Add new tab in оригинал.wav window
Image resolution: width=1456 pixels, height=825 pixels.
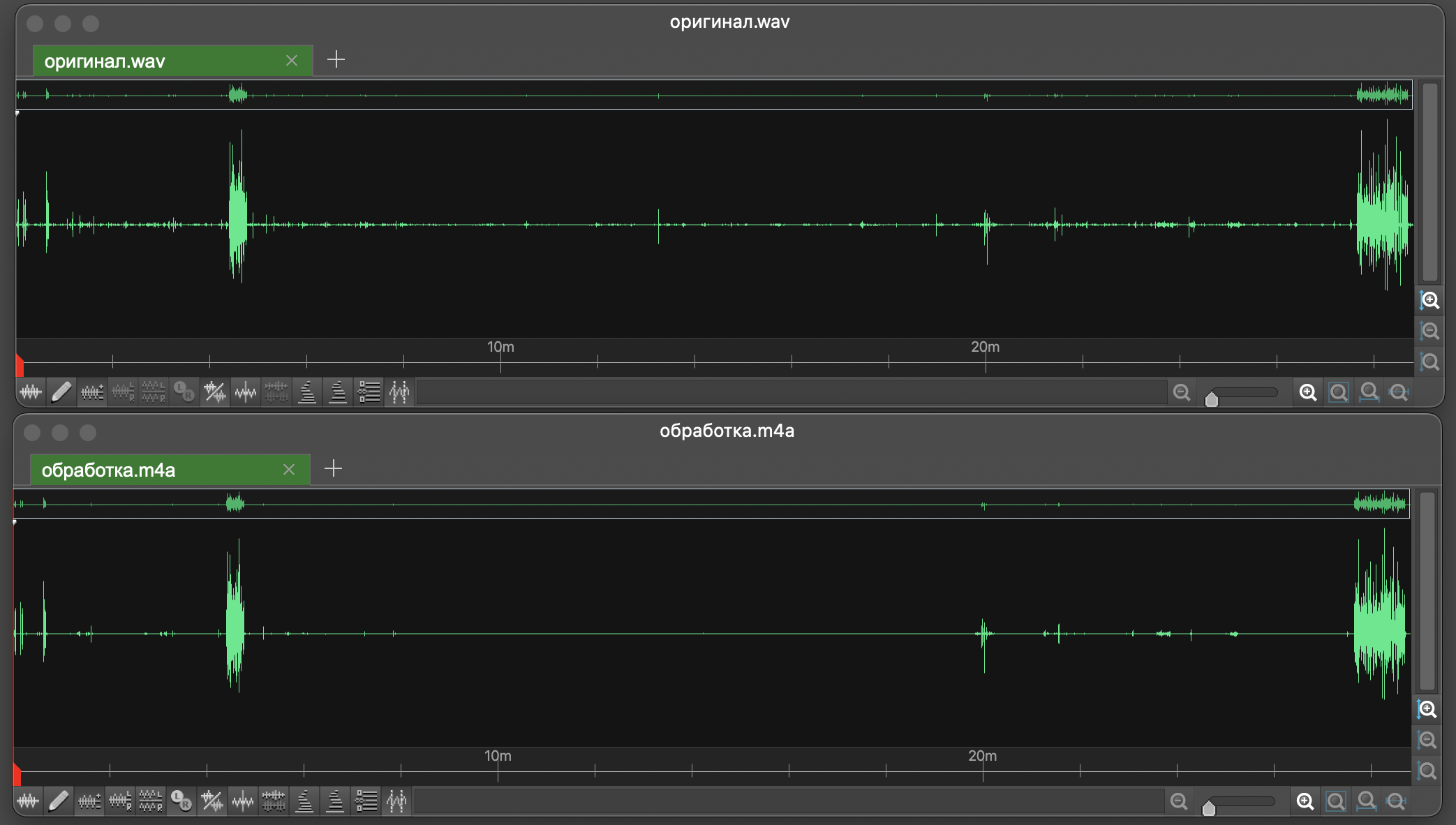click(336, 59)
